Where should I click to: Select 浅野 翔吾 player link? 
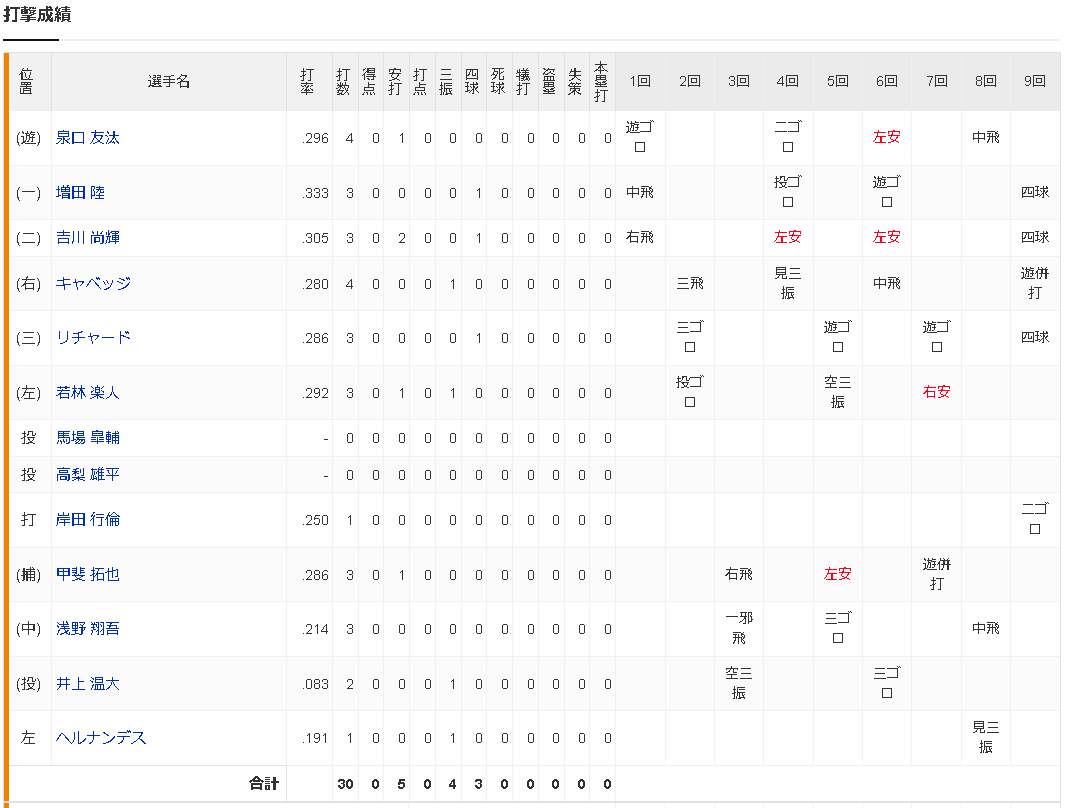88,629
